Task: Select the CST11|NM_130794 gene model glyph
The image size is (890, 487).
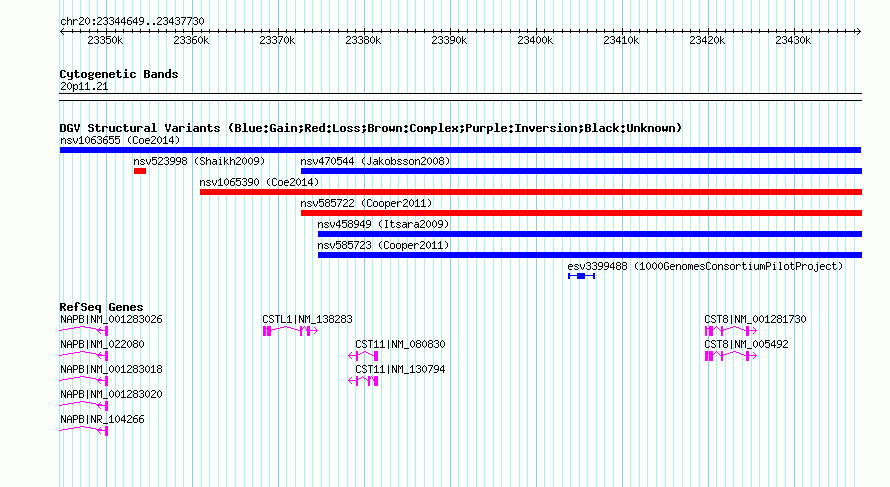Action: coord(363,380)
